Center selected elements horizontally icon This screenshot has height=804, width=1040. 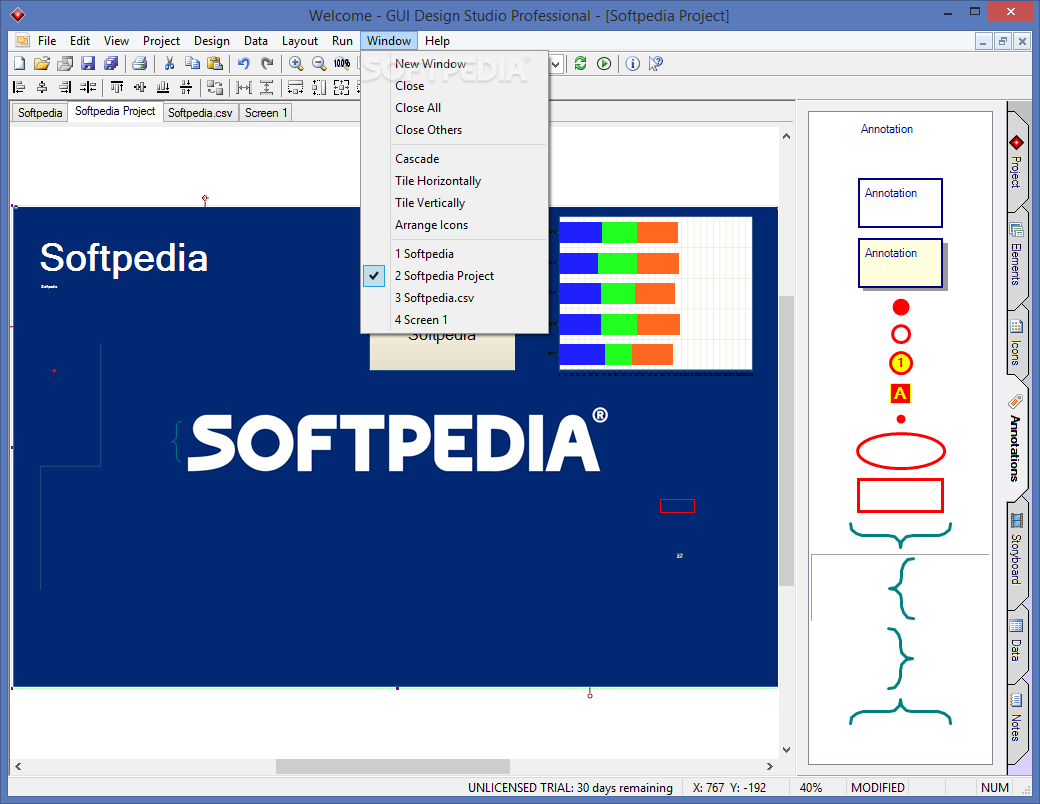tap(42, 87)
